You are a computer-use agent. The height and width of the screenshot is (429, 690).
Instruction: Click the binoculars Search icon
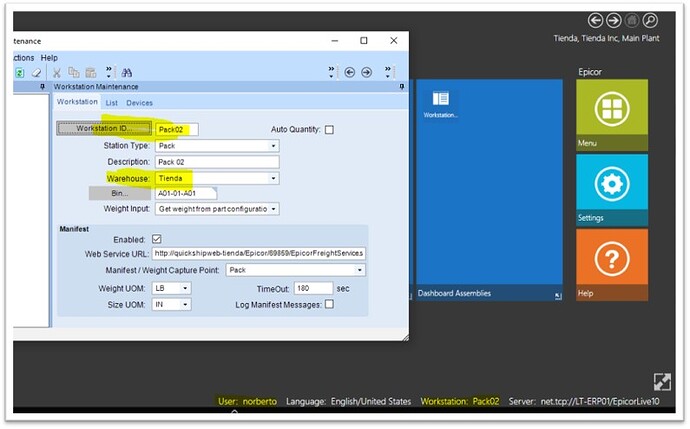pos(127,72)
